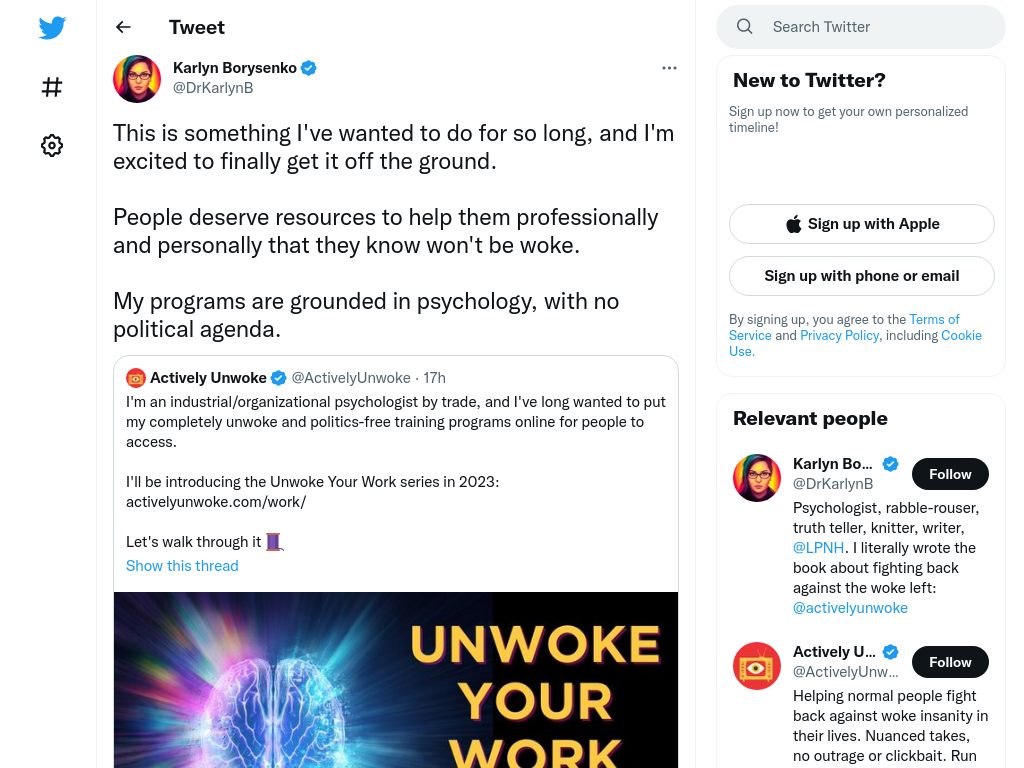Open the Settings gear icon

(x=52, y=145)
